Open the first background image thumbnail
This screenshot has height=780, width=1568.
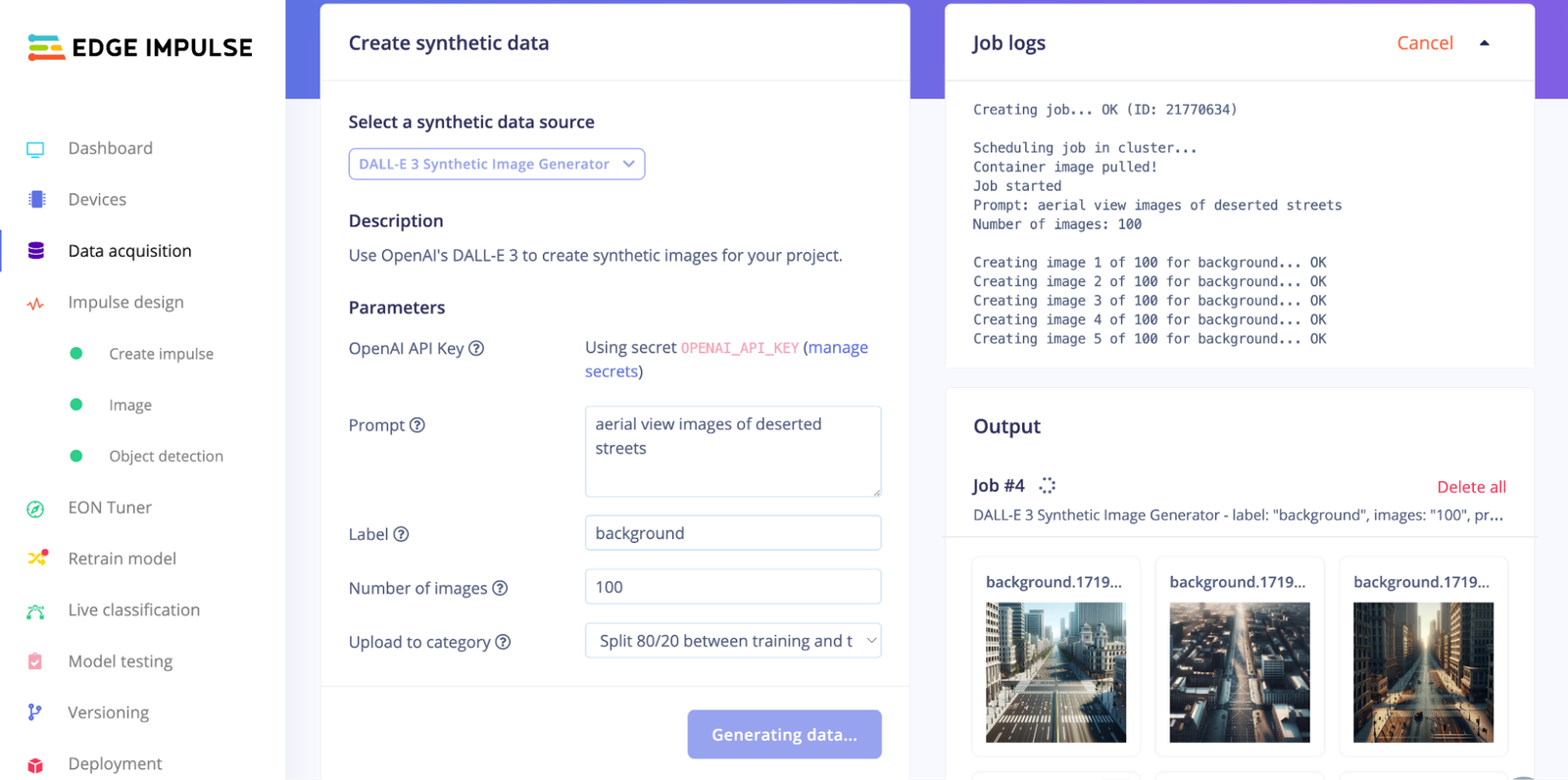click(x=1054, y=673)
